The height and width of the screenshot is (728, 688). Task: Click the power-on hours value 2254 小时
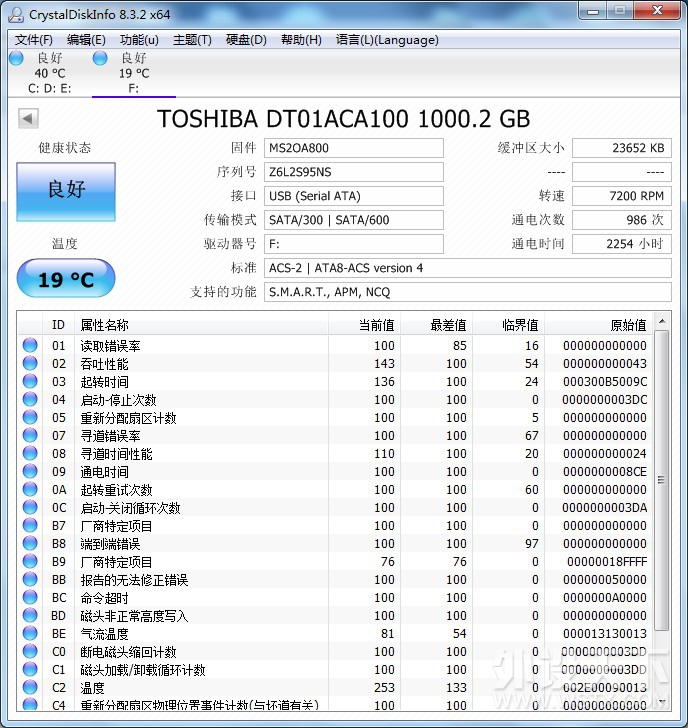point(622,244)
